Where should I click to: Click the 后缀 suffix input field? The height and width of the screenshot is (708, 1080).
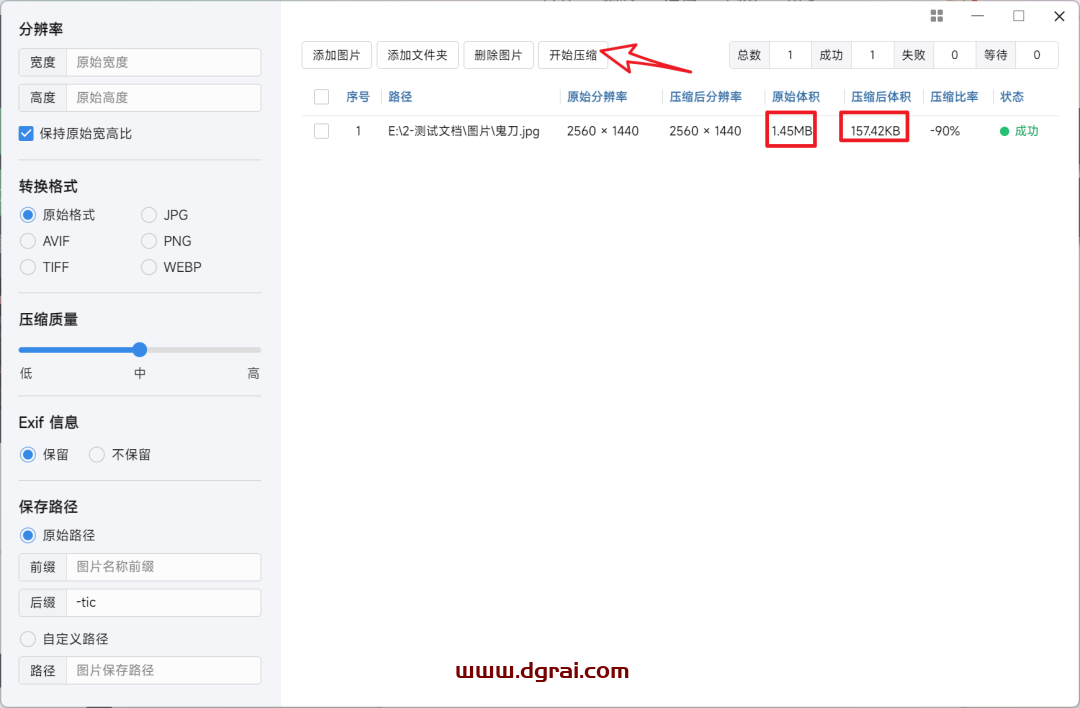tap(162, 603)
